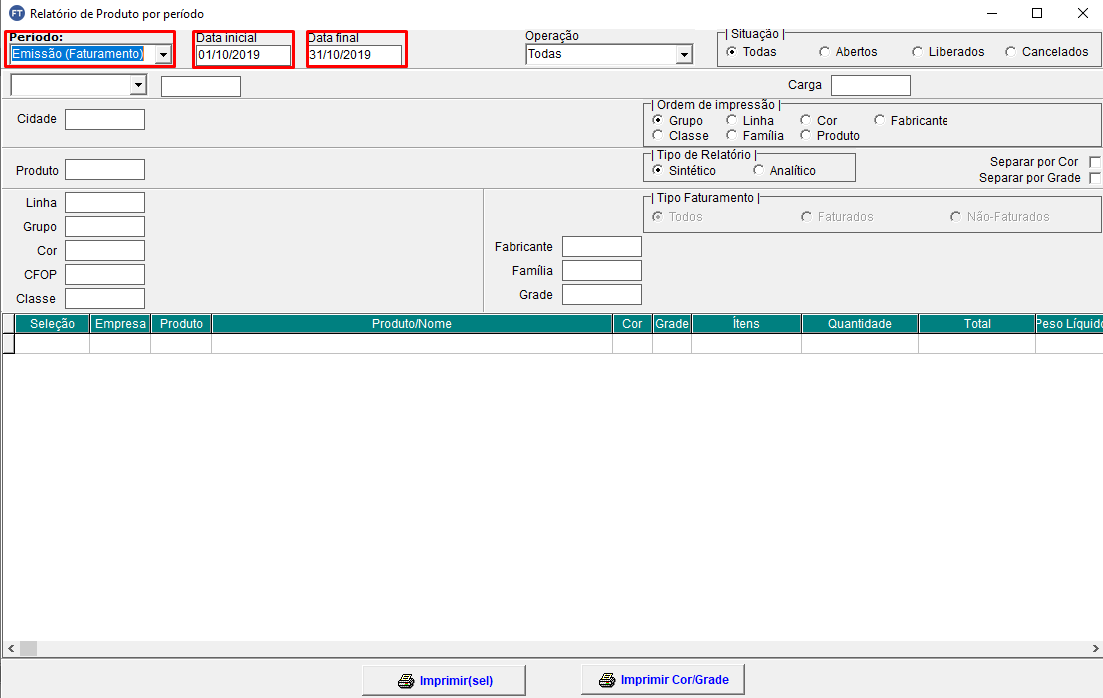Enable Separar por Grade checkbox
Viewport: 1103px width, 698px height.
(x=1095, y=178)
